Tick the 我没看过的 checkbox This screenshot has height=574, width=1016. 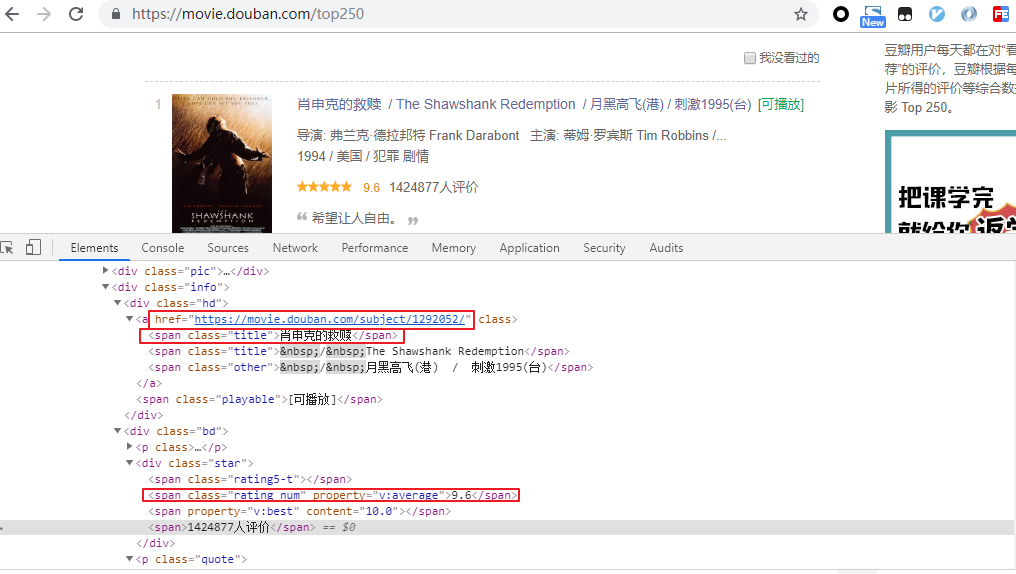[x=750, y=58]
